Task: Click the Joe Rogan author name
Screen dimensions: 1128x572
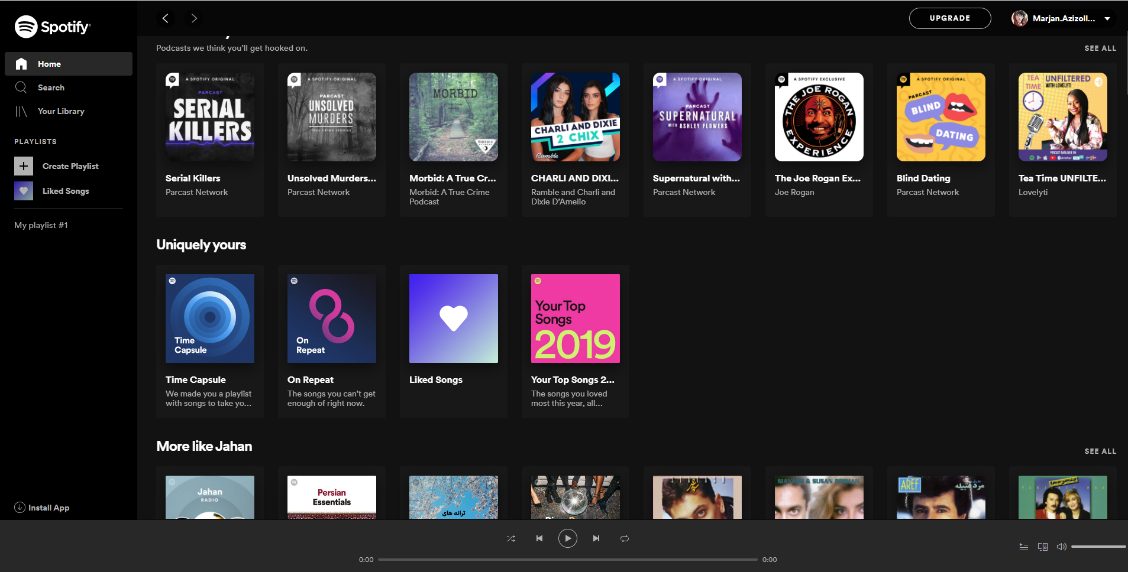Action: click(794, 192)
